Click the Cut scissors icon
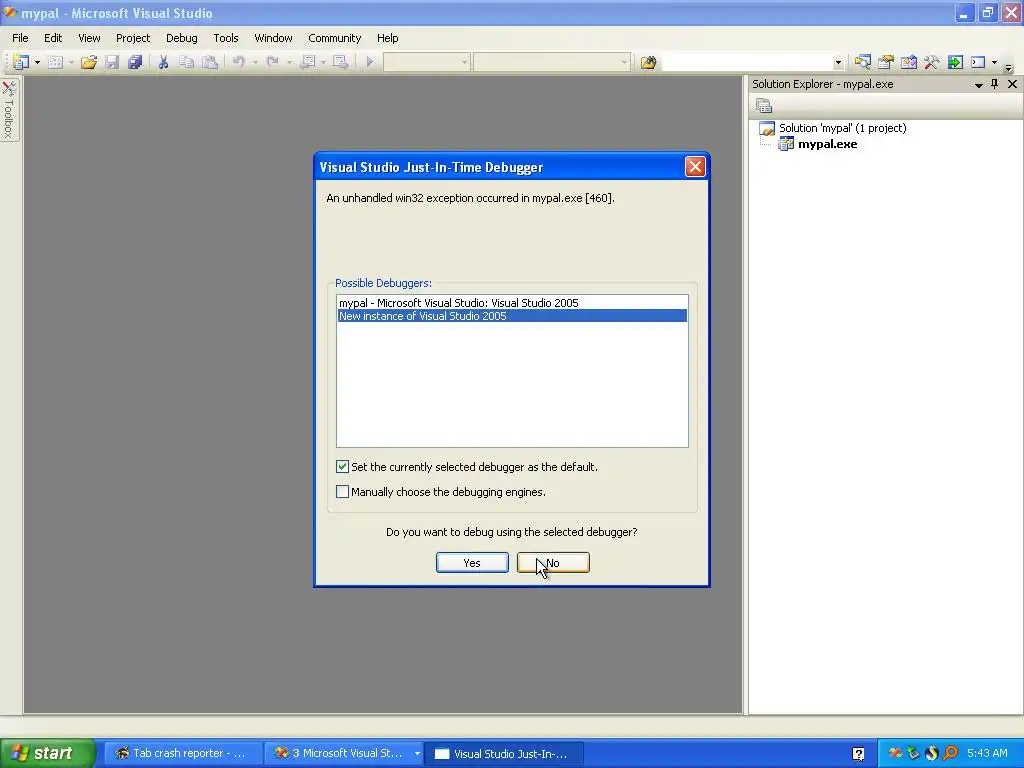The image size is (1024, 768). [163, 62]
